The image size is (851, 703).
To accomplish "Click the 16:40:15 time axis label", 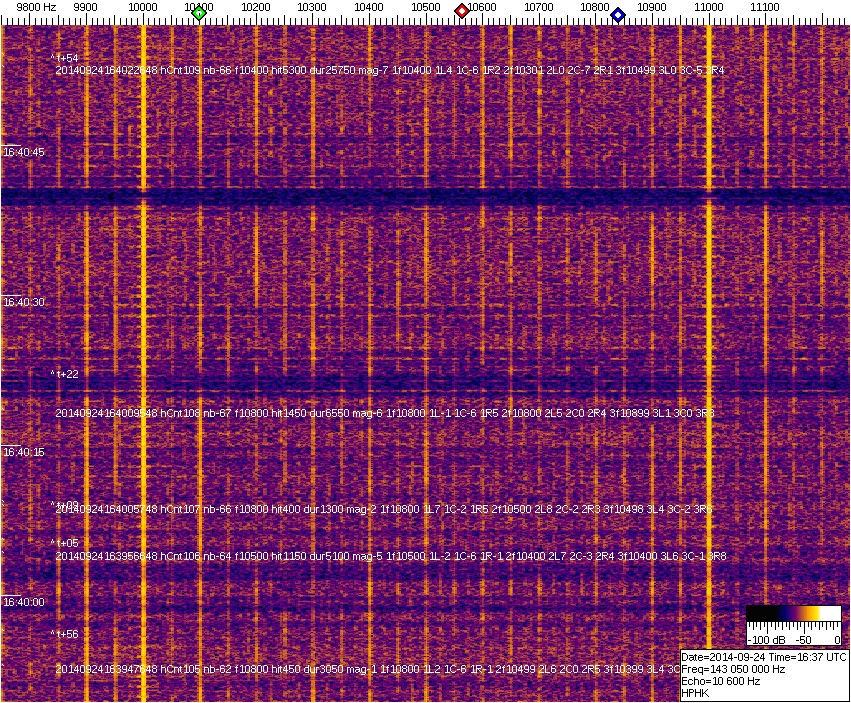I will (x=24, y=452).
